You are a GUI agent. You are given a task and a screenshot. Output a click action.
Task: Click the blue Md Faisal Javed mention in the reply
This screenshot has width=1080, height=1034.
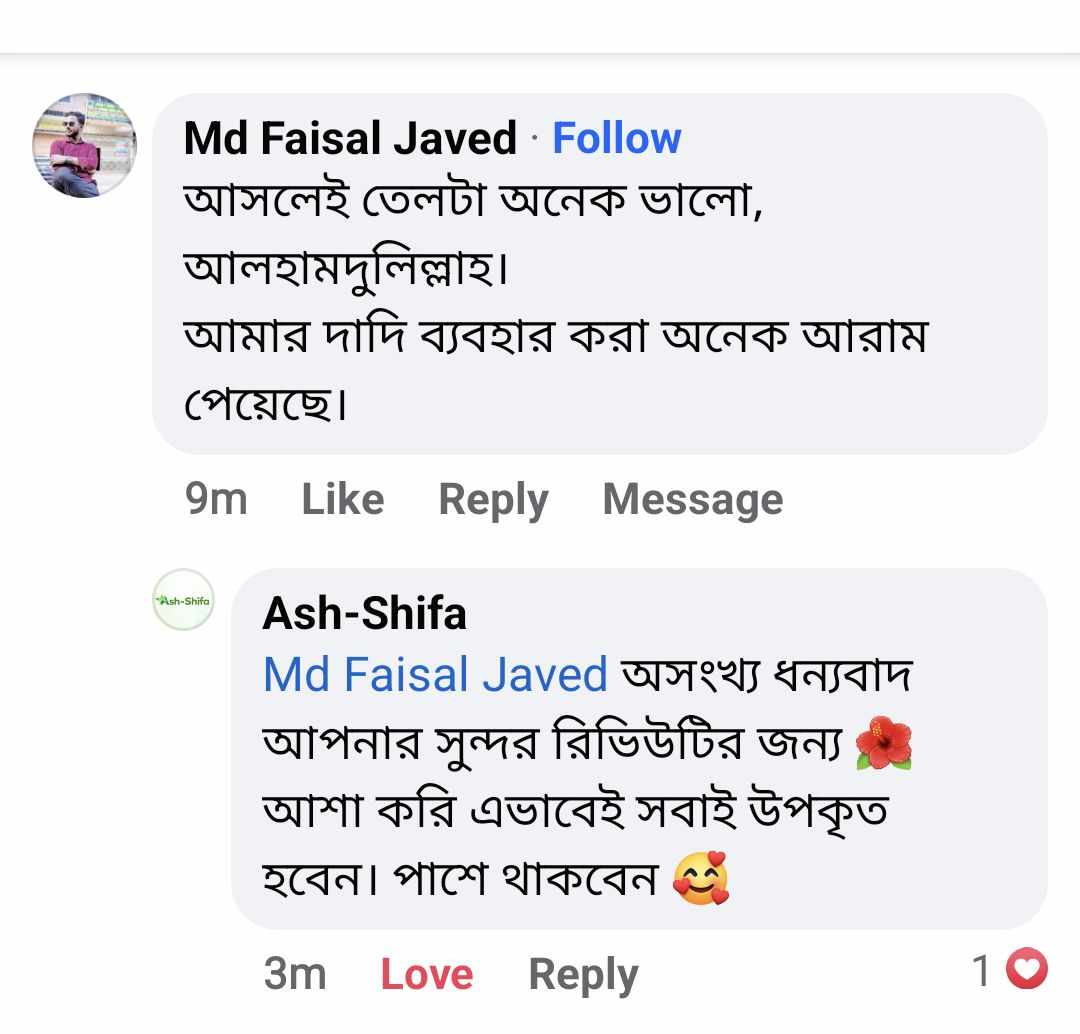[435, 675]
